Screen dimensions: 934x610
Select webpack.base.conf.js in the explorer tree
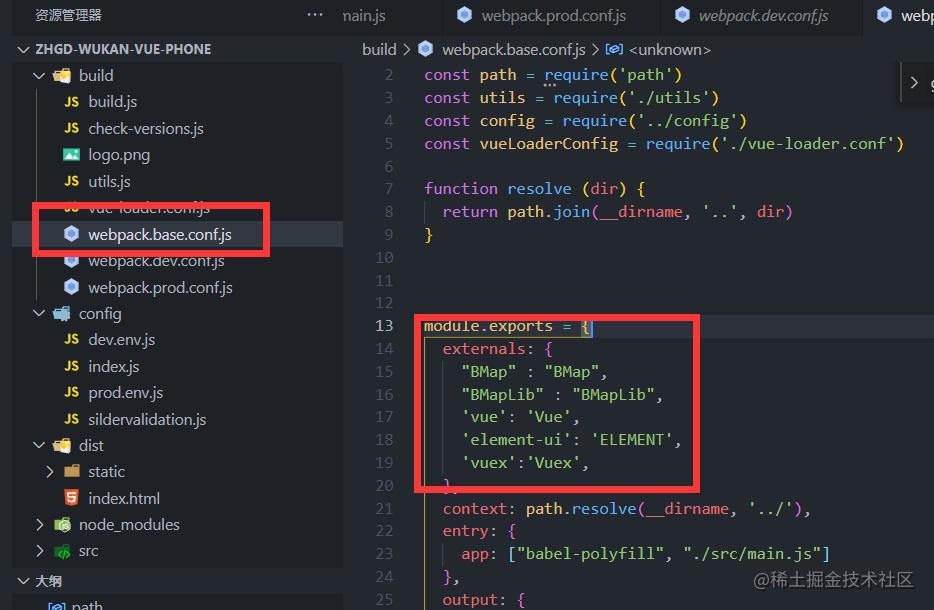(160, 235)
